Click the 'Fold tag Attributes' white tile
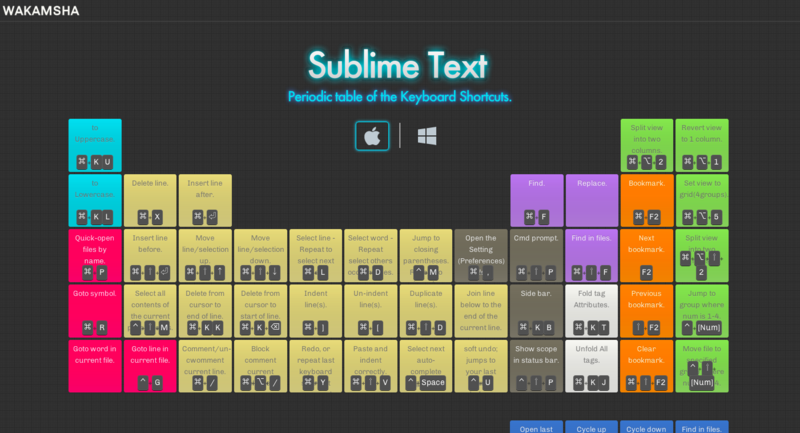The width and height of the screenshot is (800, 433). click(x=592, y=311)
